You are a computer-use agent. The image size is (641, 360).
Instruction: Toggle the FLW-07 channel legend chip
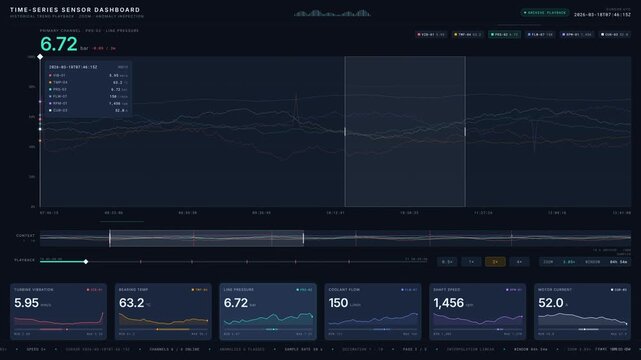[540, 35]
